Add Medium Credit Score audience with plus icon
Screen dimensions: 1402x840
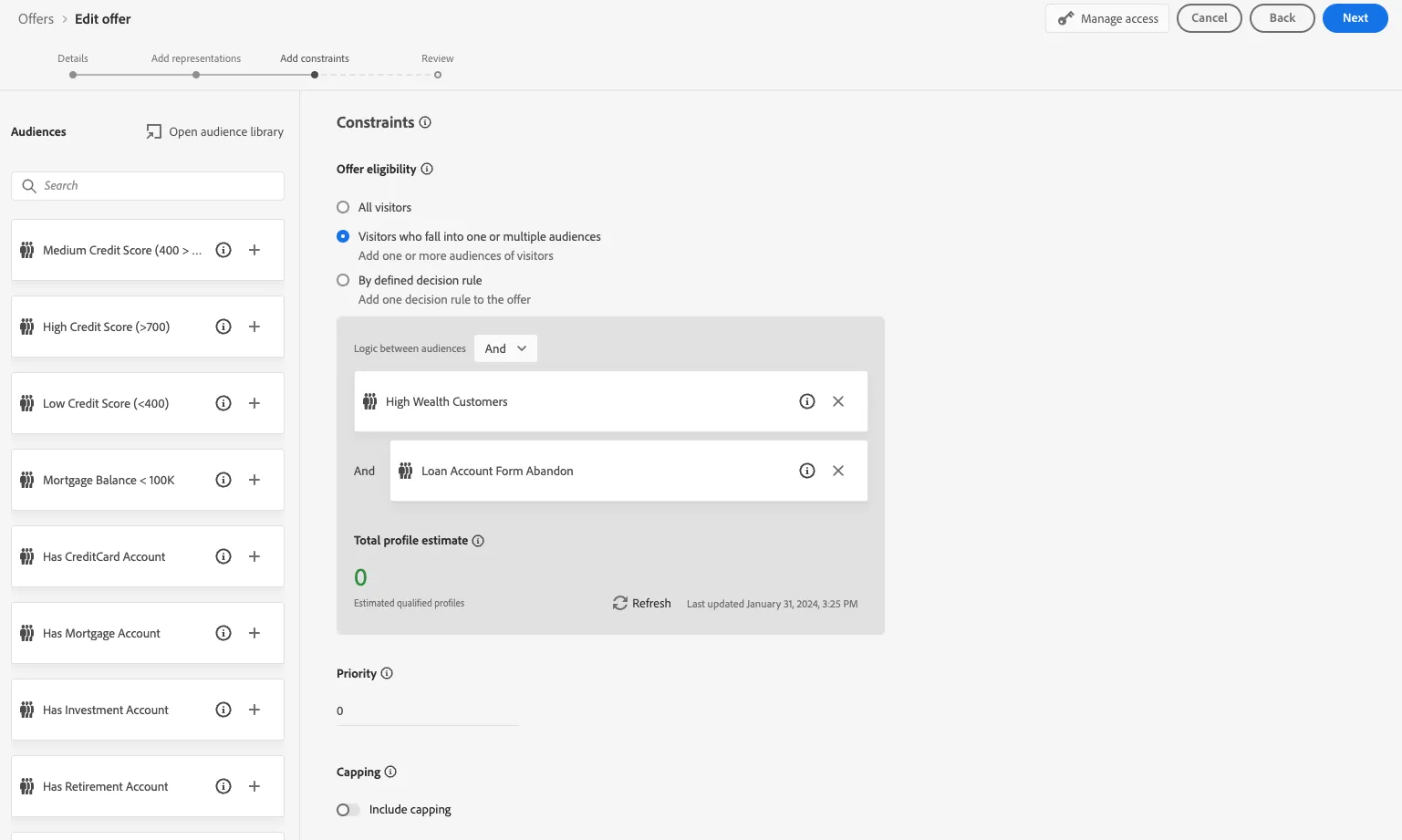click(x=254, y=250)
